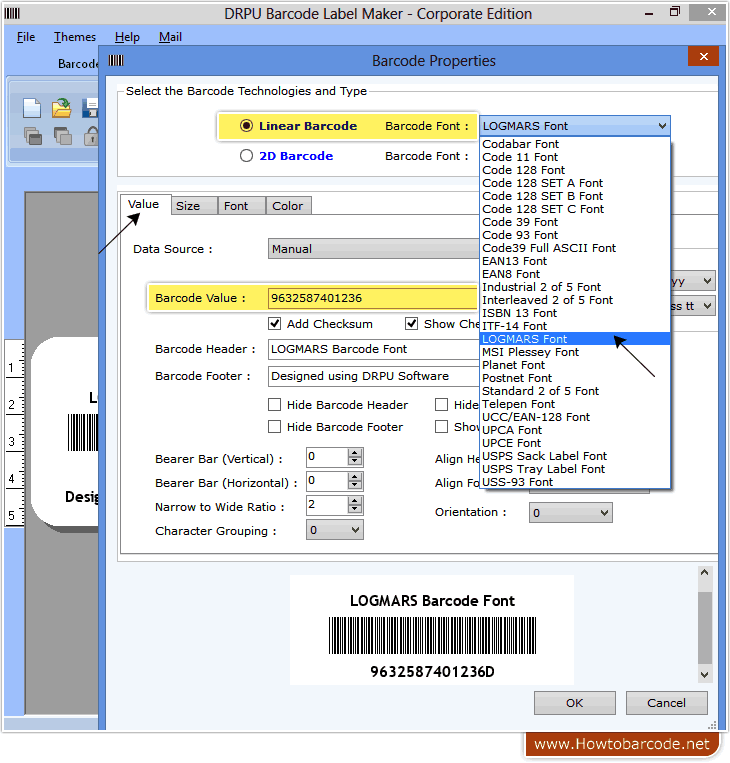
Task: Click the Save floppy disk icon in the main toolbar
Action: 90,108
